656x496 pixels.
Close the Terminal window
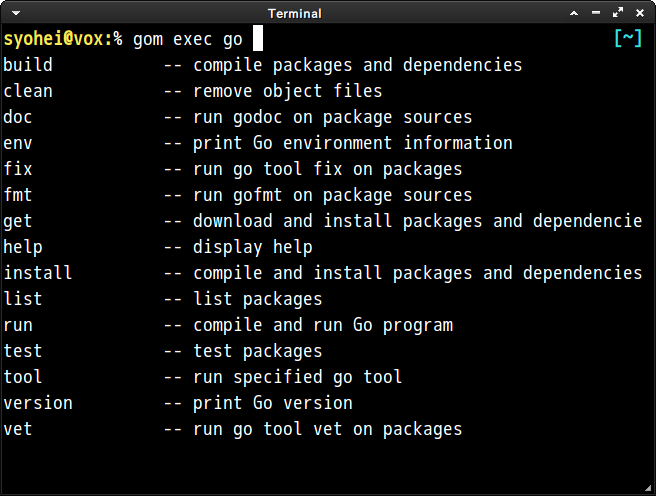(x=640, y=13)
